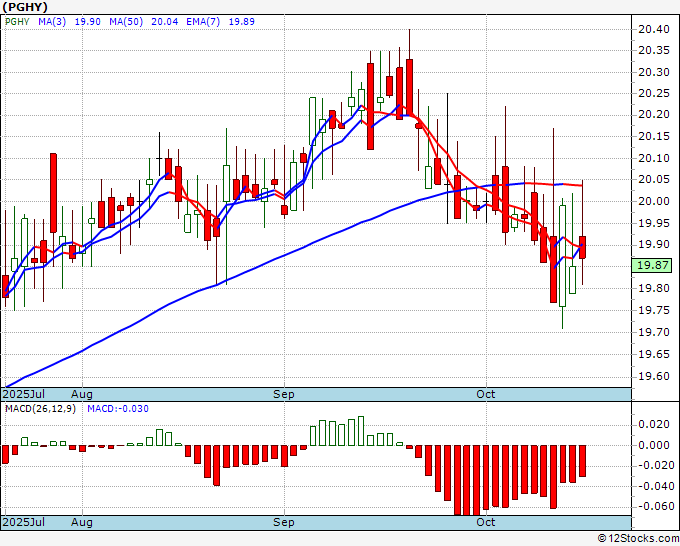Viewport: 680px width, 546px height.
Task: Click the MACD(26,12,9) indicator label
Action: point(40,409)
